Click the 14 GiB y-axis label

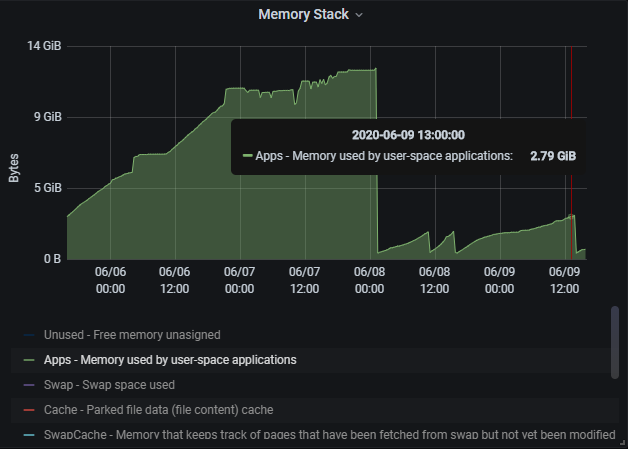click(44, 46)
